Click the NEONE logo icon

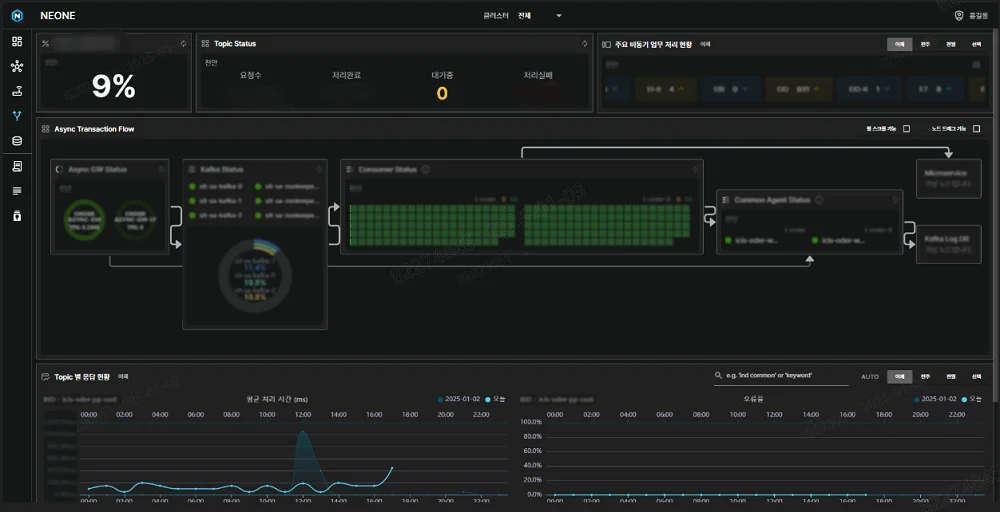(17, 15)
